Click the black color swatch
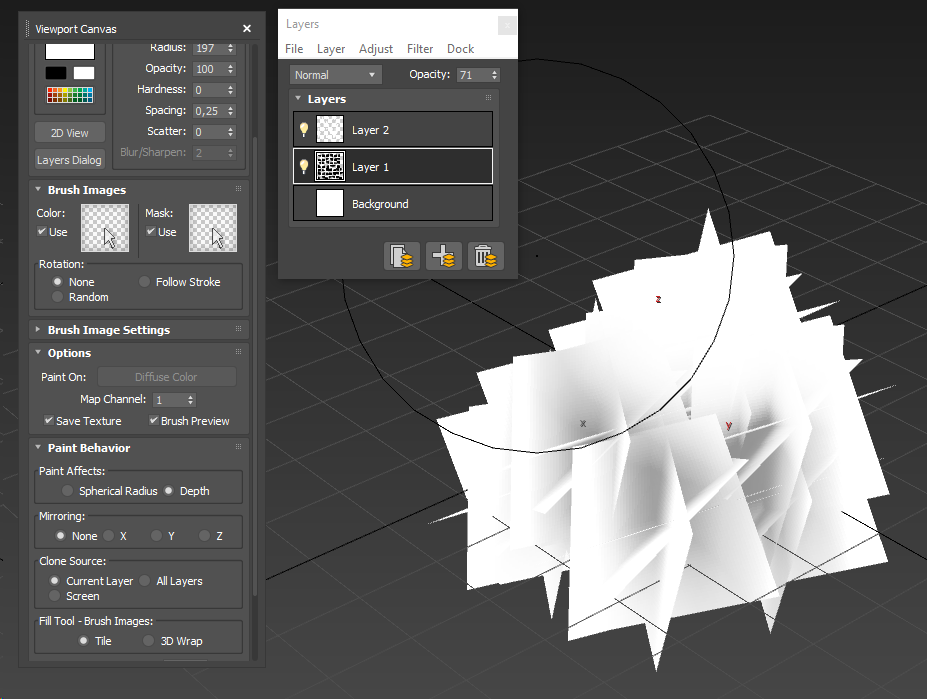This screenshot has height=699, width=927. pyautogui.click(x=56, y=73)
